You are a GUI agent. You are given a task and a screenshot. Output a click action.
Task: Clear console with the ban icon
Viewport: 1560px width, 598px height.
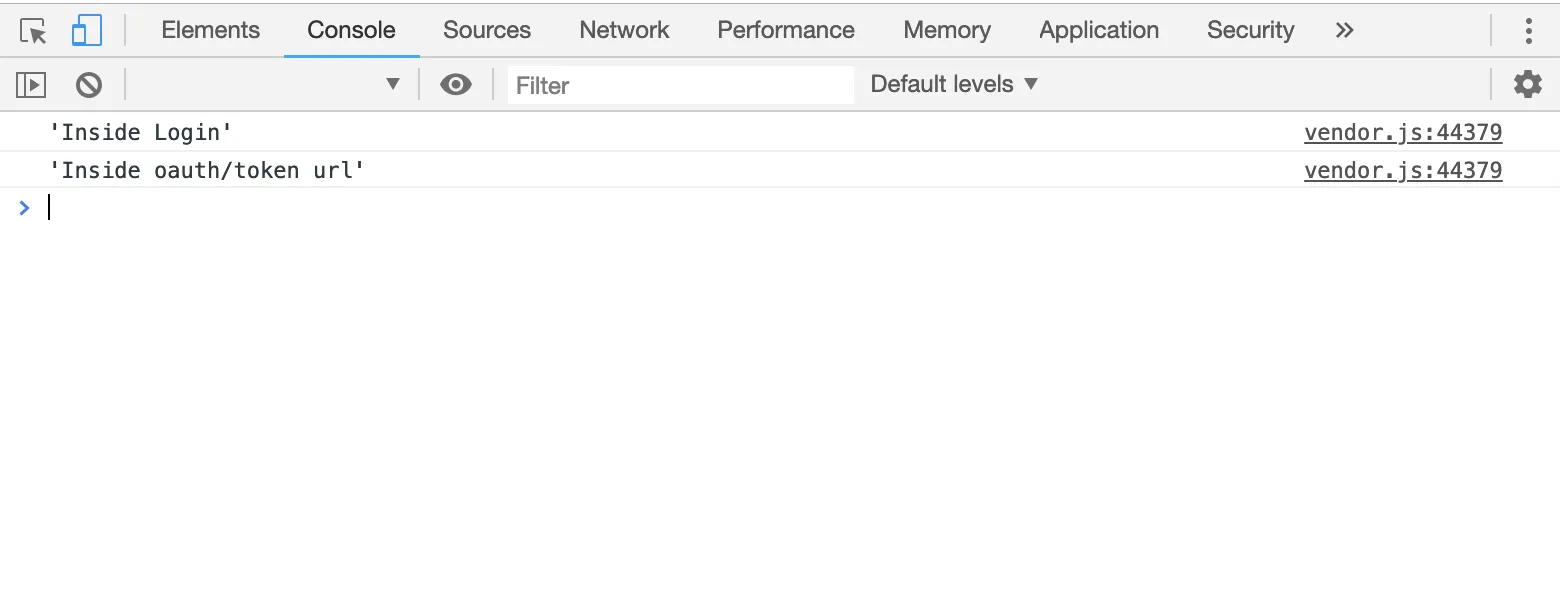[89, 85]
